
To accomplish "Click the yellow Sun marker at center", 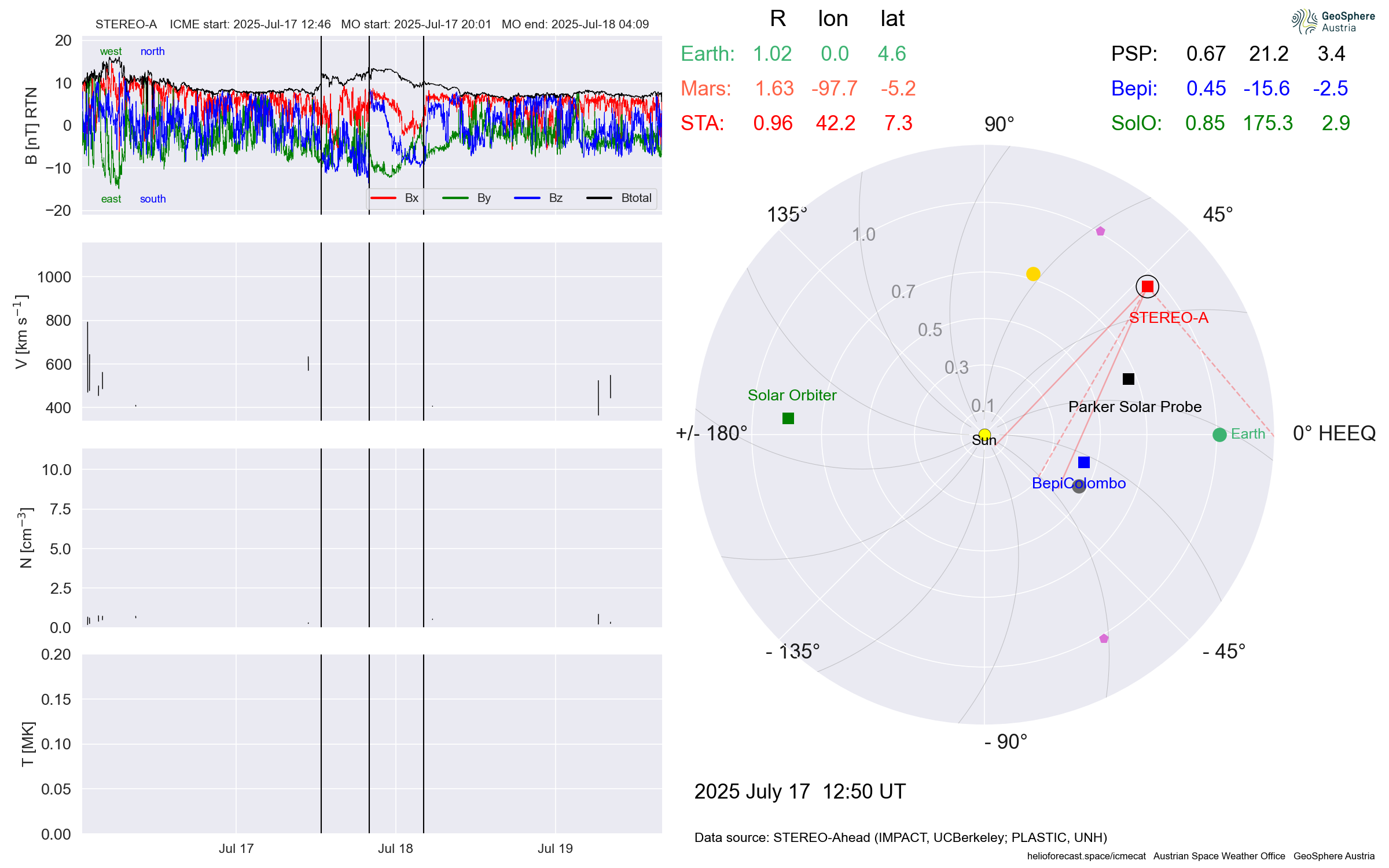I will coord(984,435).
